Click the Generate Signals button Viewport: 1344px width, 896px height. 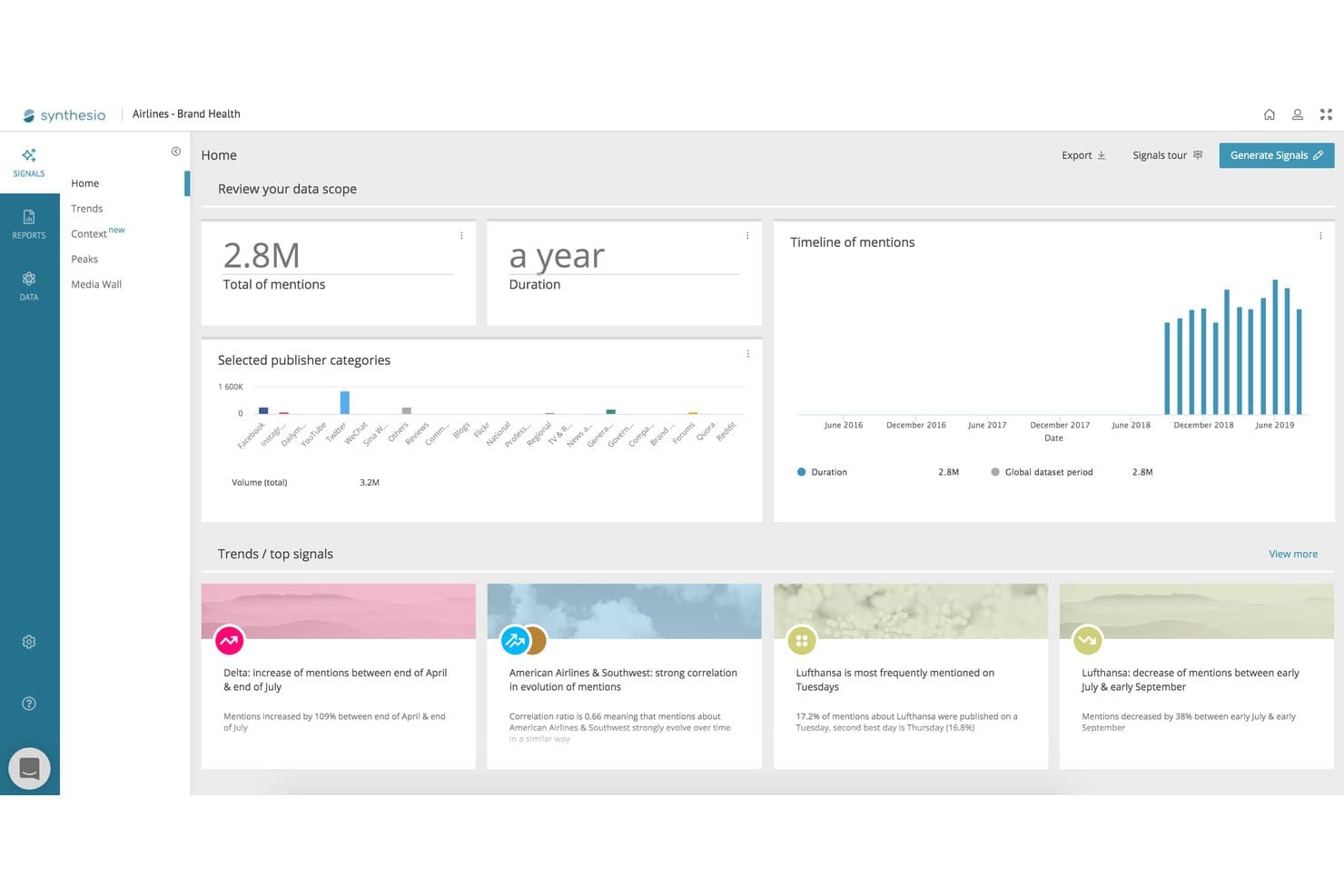[1276, 155]
